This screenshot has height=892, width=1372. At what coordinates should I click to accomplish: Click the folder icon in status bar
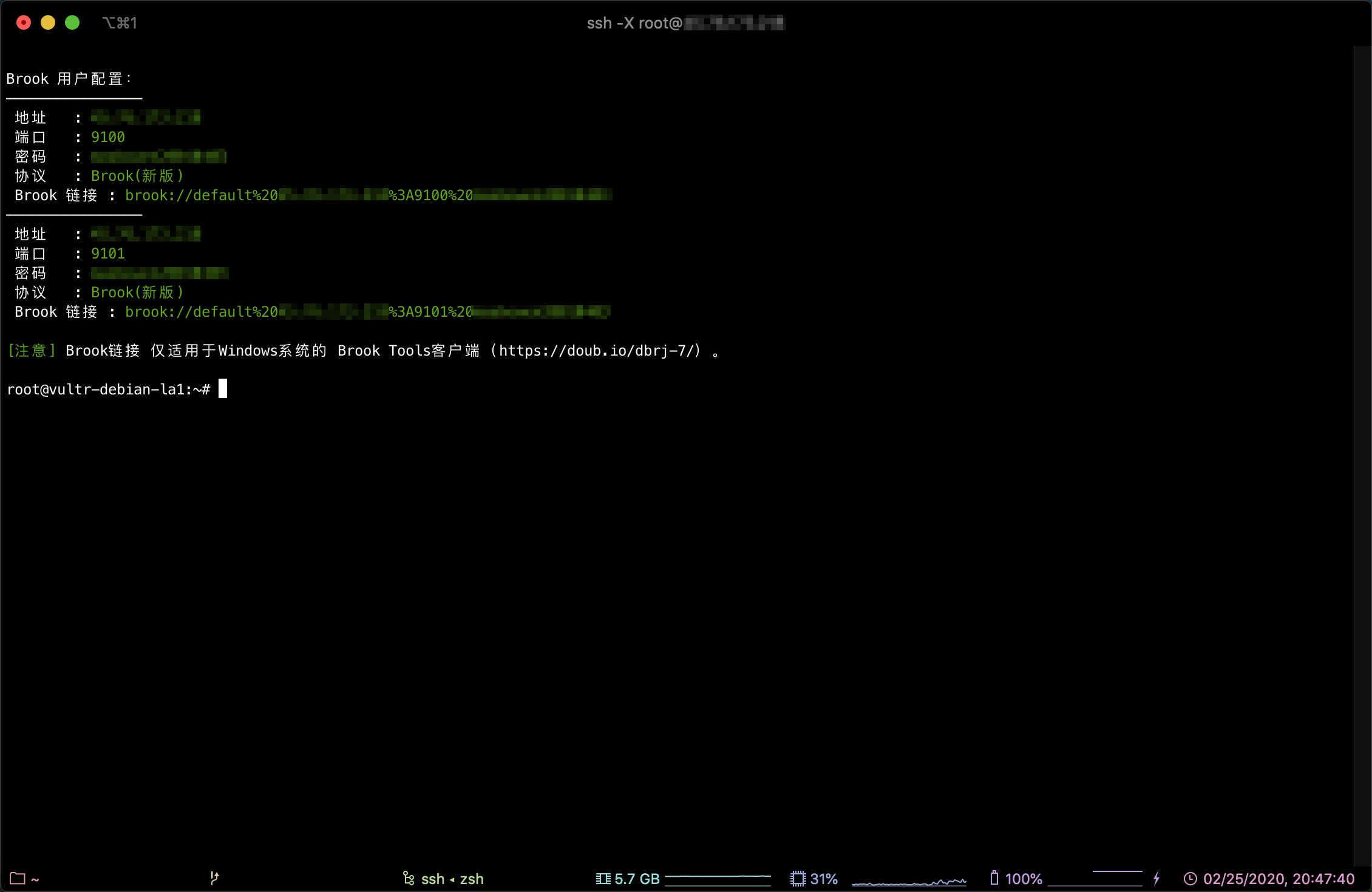pos(17,879)
